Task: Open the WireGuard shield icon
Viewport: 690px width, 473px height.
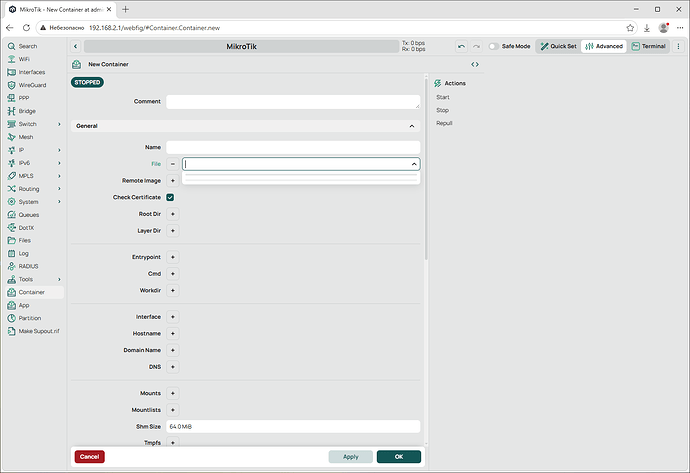Action: coord(11,85)
